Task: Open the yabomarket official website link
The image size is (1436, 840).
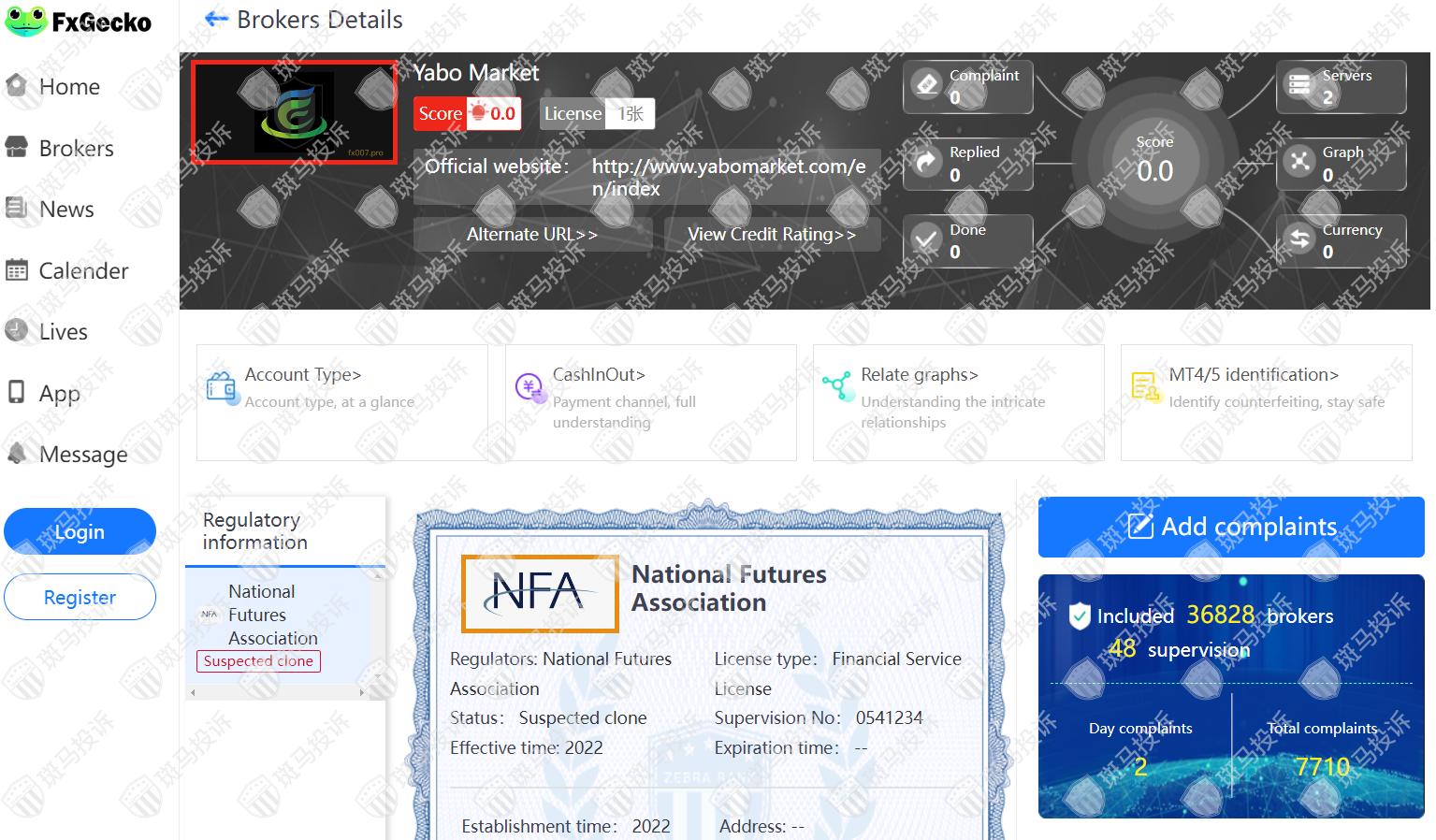Action: tap(729, 177)
